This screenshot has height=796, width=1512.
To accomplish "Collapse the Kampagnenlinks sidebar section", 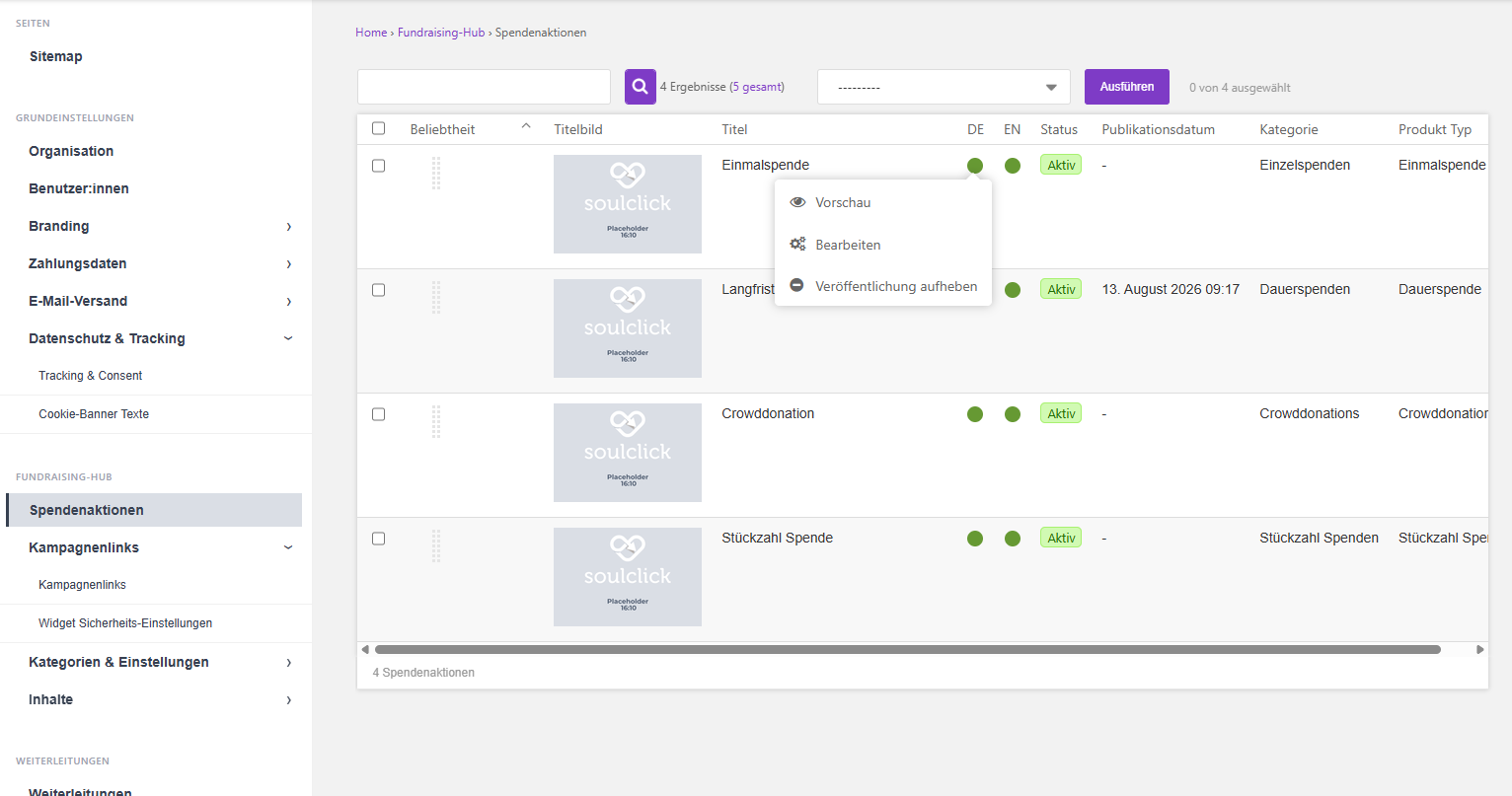I will pos(288,547).
